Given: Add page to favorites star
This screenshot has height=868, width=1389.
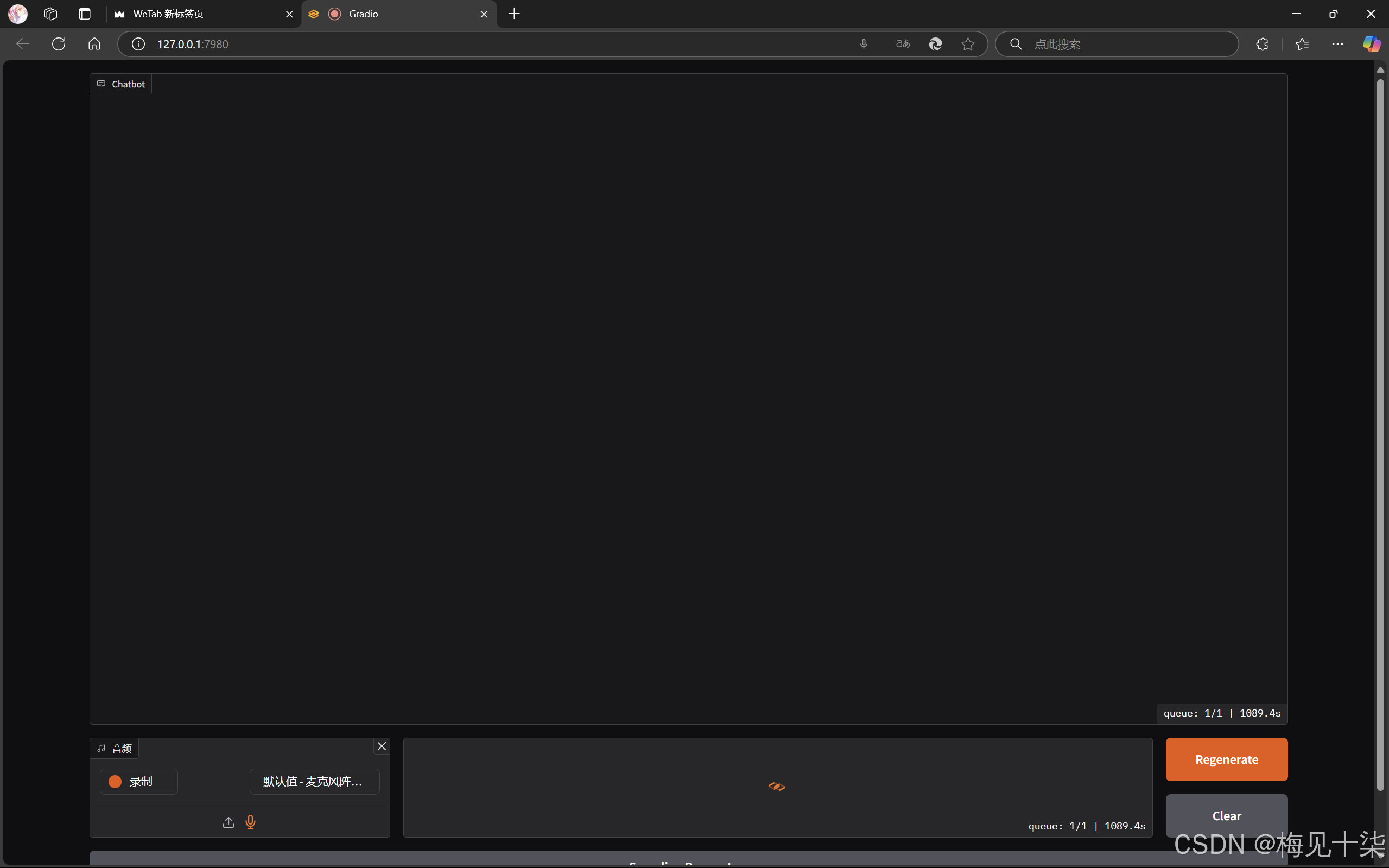Looking at the screenshot, I should [x=968, y=44].
